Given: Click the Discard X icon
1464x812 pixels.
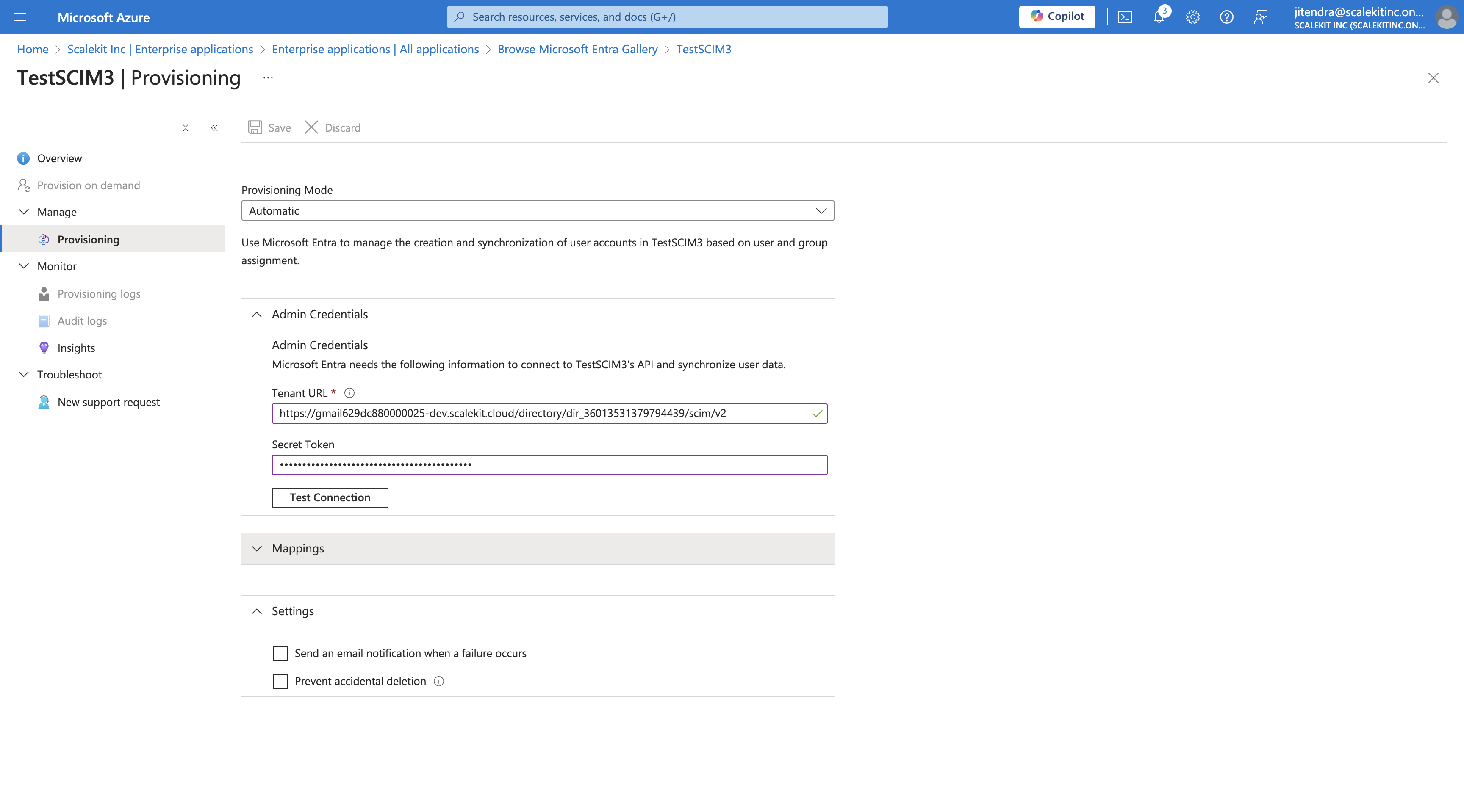Looking at the screenshot, I should click(x=311, y=127).
